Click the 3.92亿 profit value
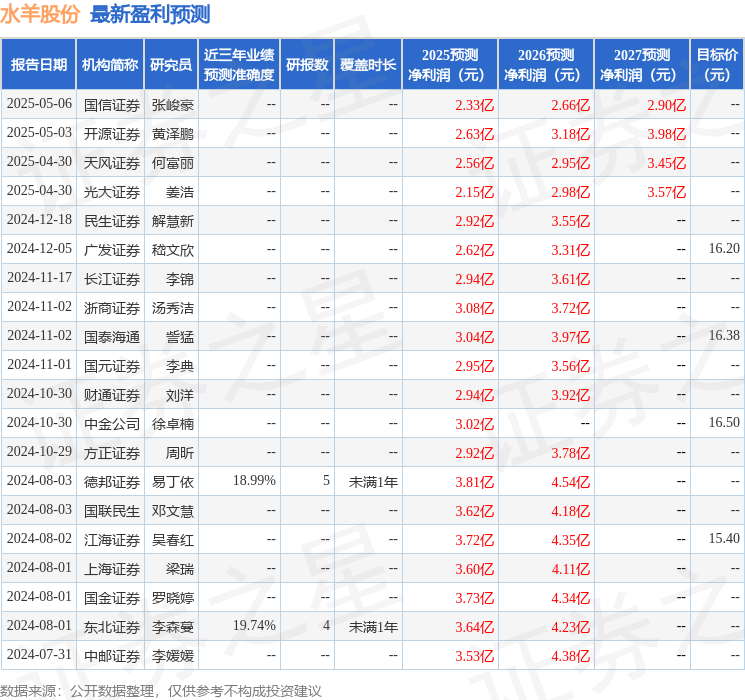The width and height of the screenshot is (745, 700). pyautogui.click(x=570, y=395)
